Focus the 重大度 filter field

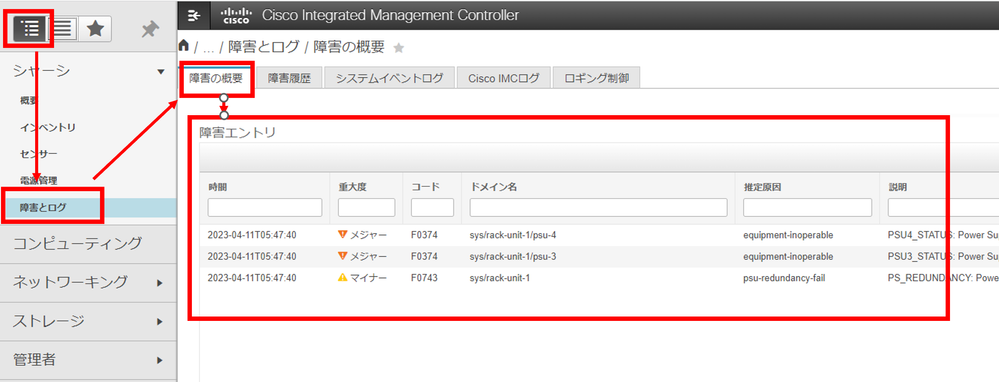366,208
